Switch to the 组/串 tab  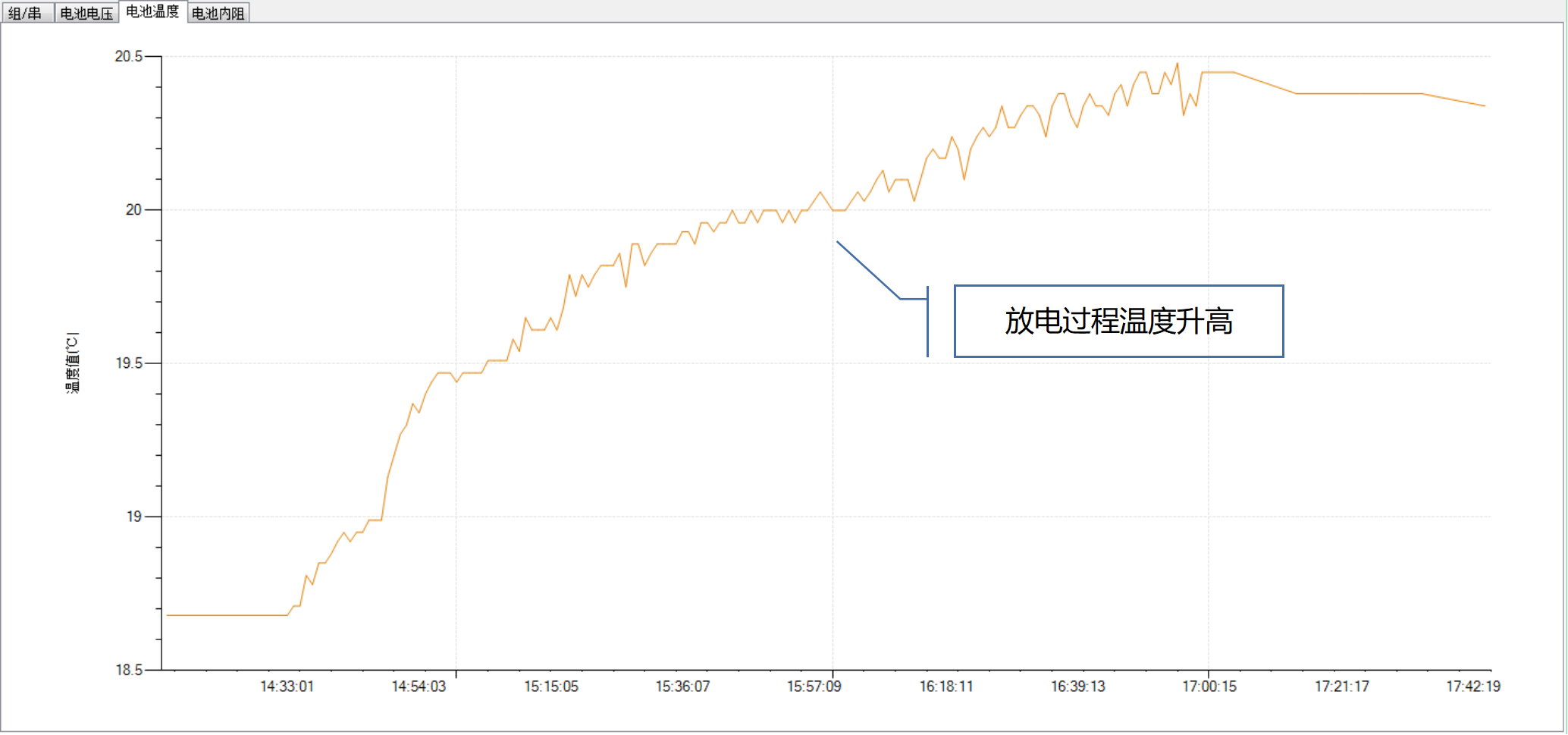point(25,13)
